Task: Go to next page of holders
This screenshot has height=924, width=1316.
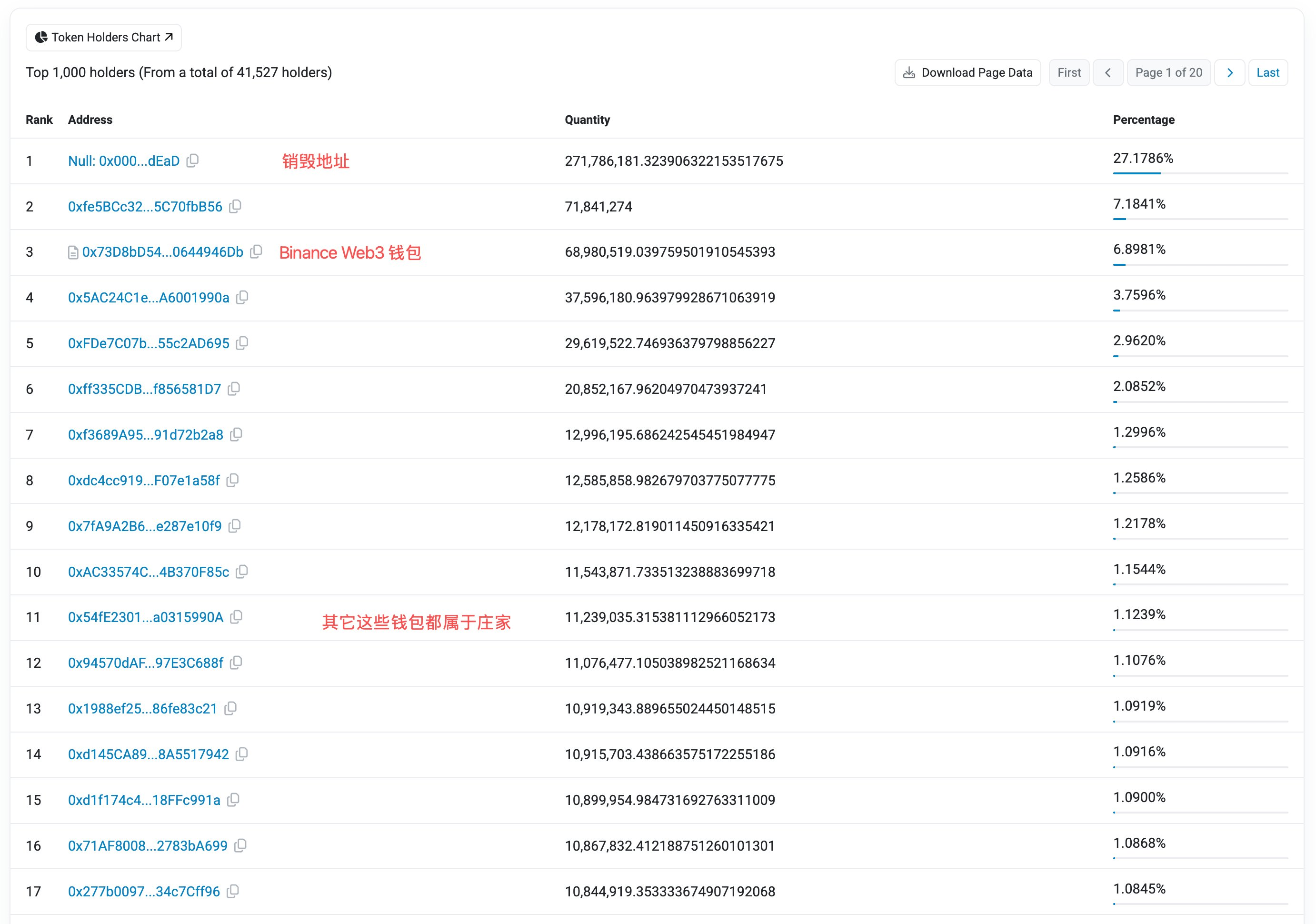Action: 1229,73
